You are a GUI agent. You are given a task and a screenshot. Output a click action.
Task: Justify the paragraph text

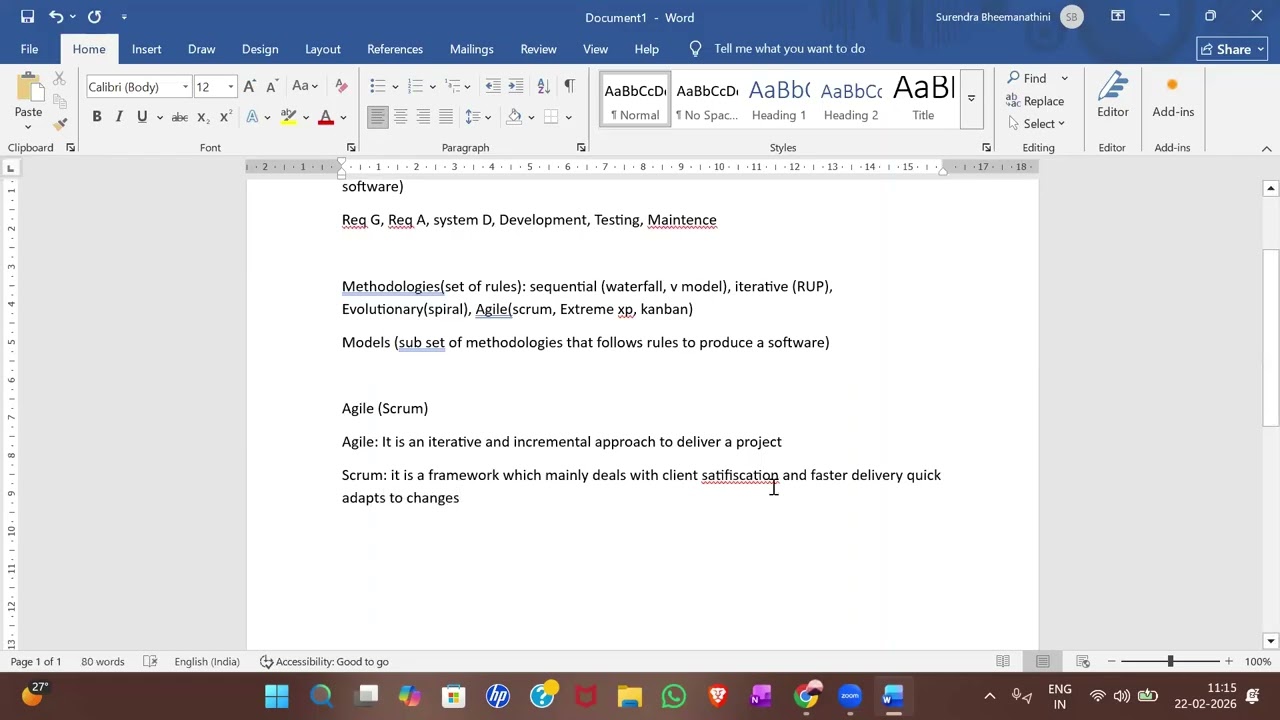446,117
